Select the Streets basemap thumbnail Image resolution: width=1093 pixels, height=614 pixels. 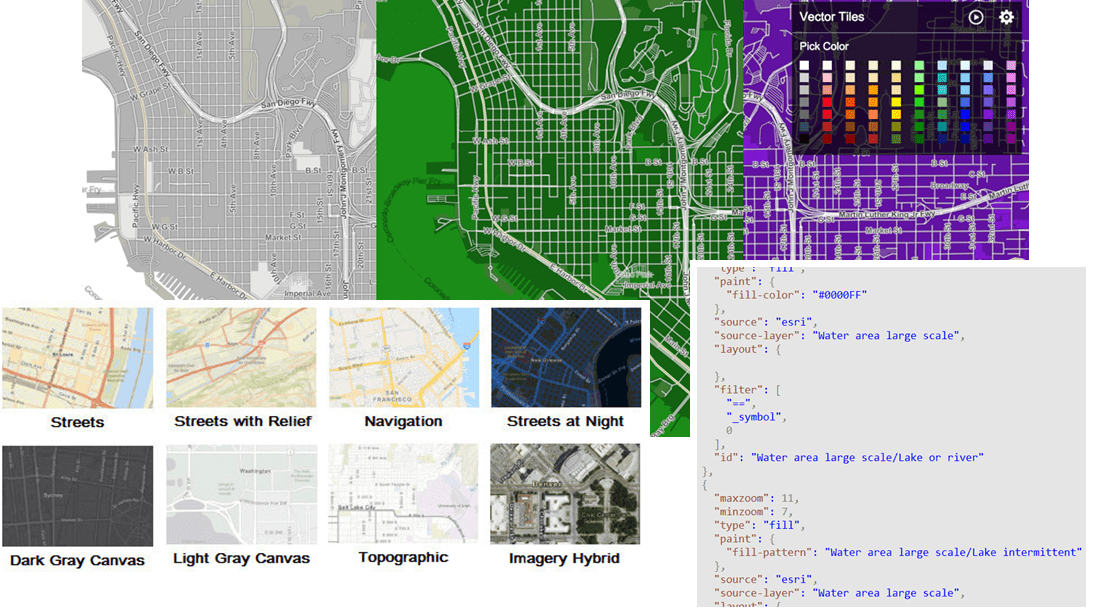(x=77, y=357)
